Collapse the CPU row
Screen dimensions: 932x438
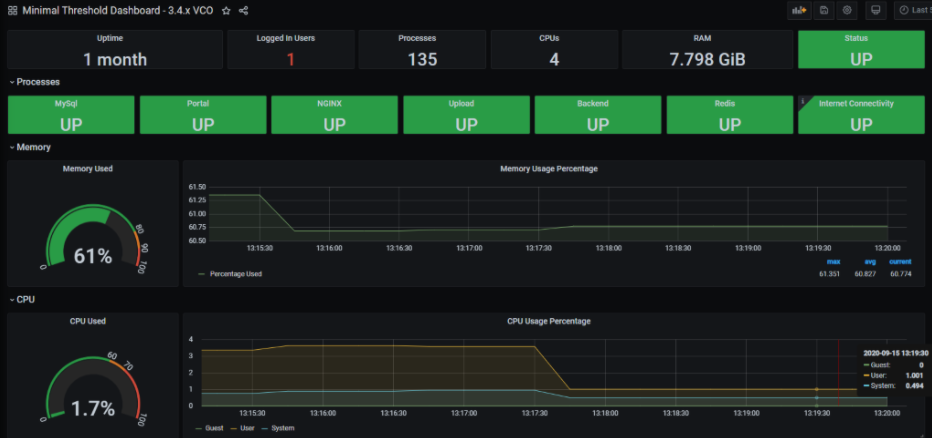click(22, 300)
